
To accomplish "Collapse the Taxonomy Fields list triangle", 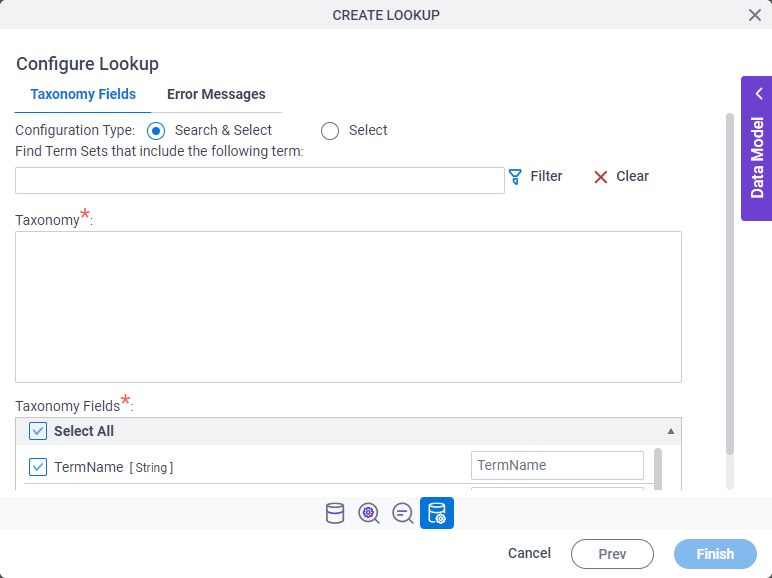I will pos(671,431).
